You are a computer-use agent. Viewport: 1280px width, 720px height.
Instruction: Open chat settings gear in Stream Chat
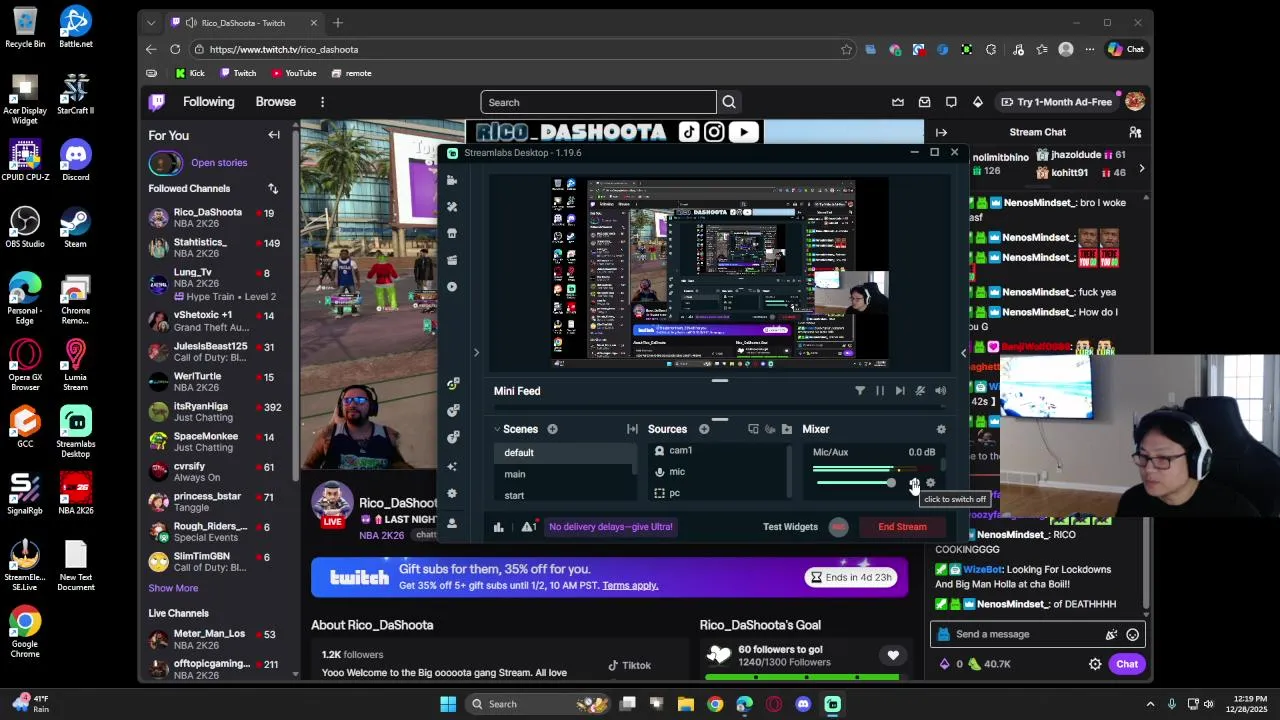tap(1095, 664)
